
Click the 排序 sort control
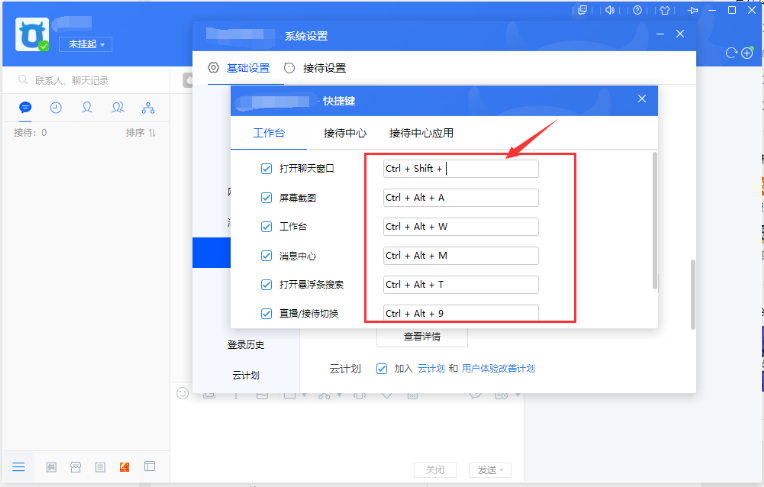point(141,133)
